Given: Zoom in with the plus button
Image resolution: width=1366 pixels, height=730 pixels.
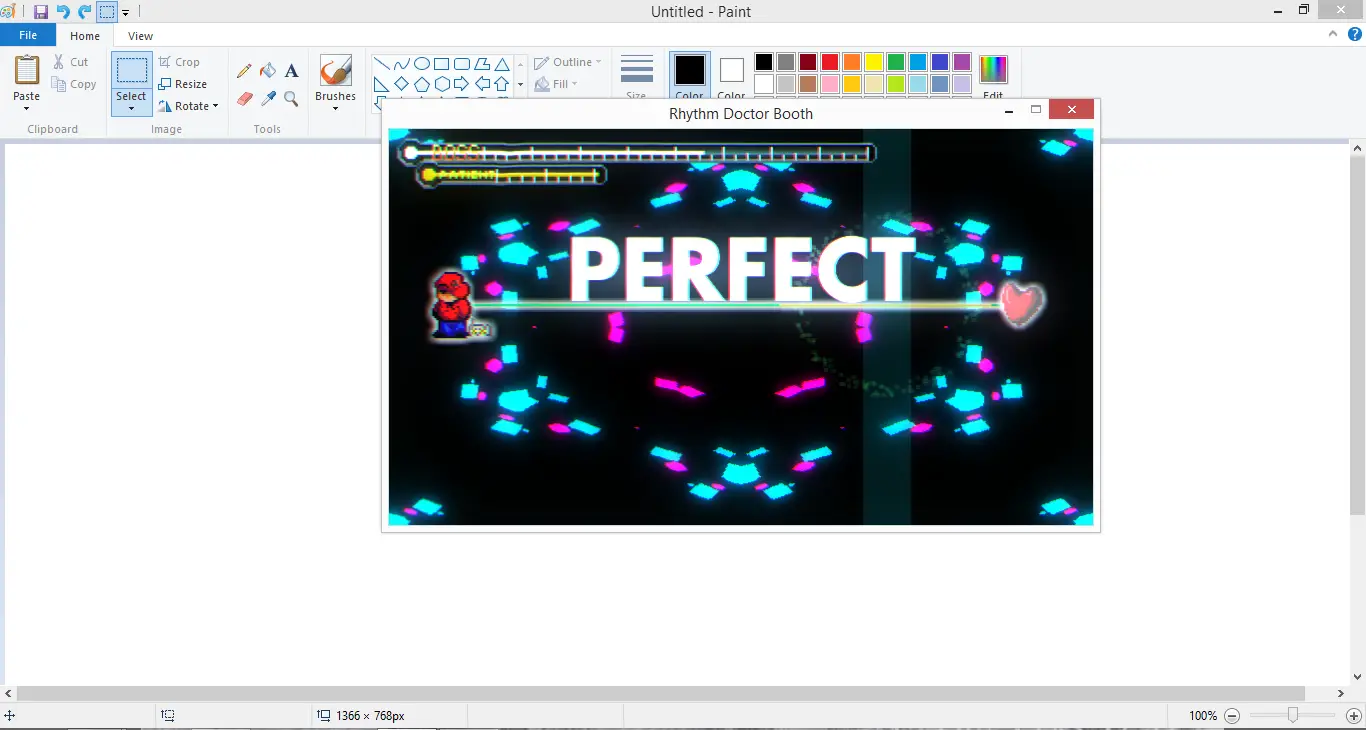Looking at the screenshot, I should 1354,716.
